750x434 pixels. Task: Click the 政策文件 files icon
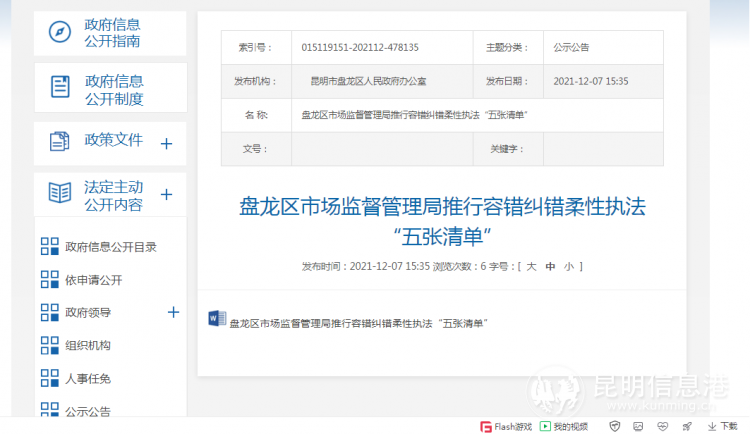click(60, 142)
